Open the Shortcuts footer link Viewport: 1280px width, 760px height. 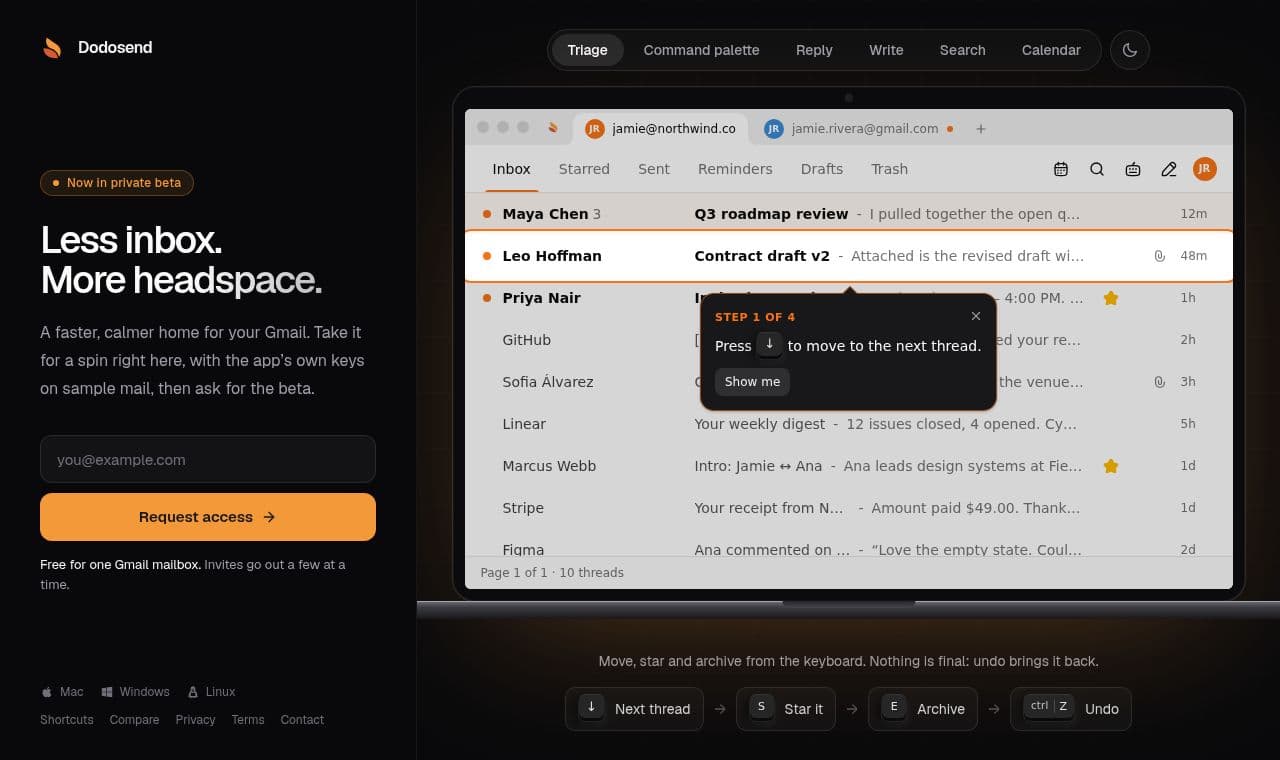tap(67, 720)
